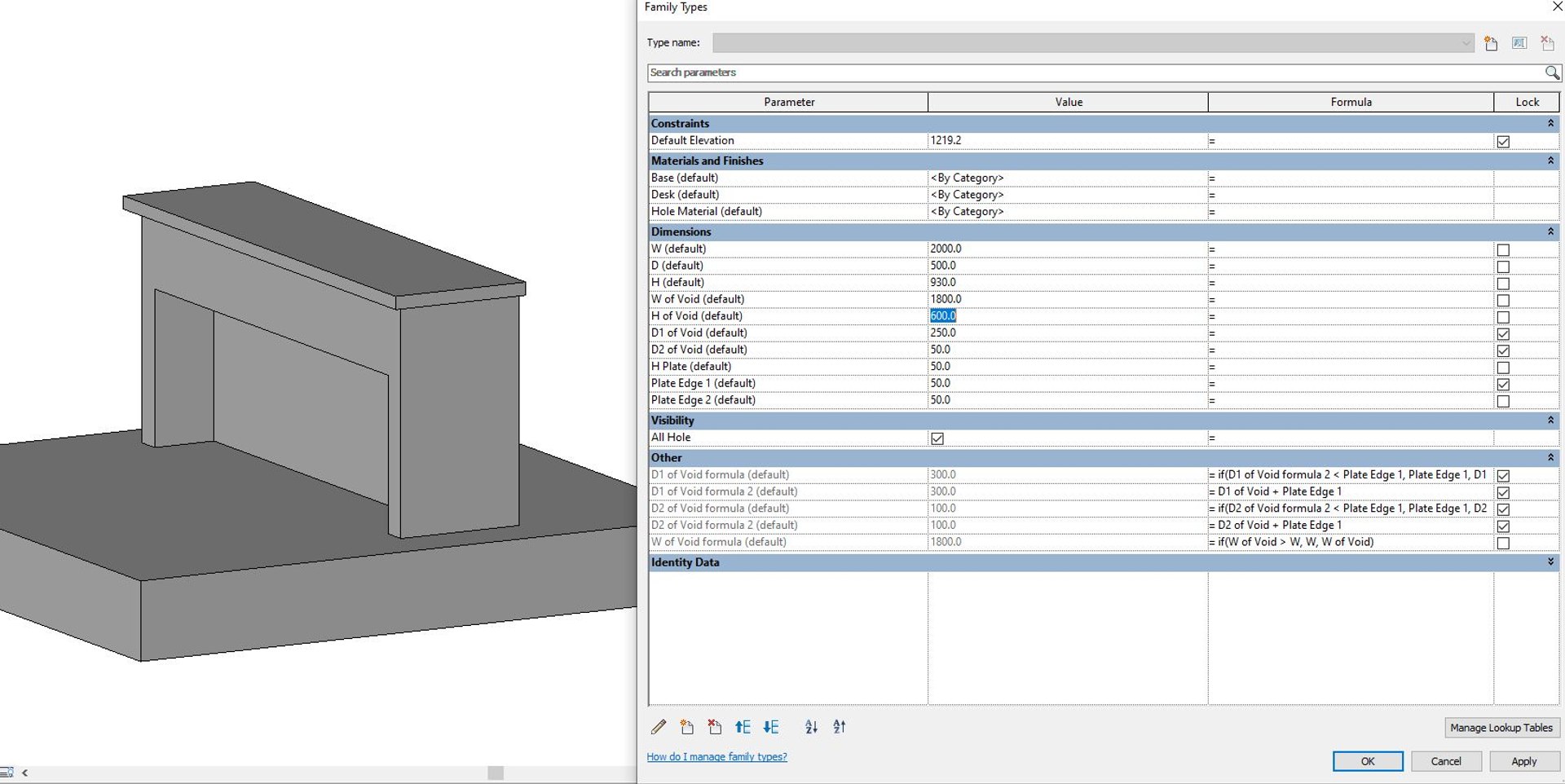
Task: Click the Parameter column header
Action: tap(788, 102)
